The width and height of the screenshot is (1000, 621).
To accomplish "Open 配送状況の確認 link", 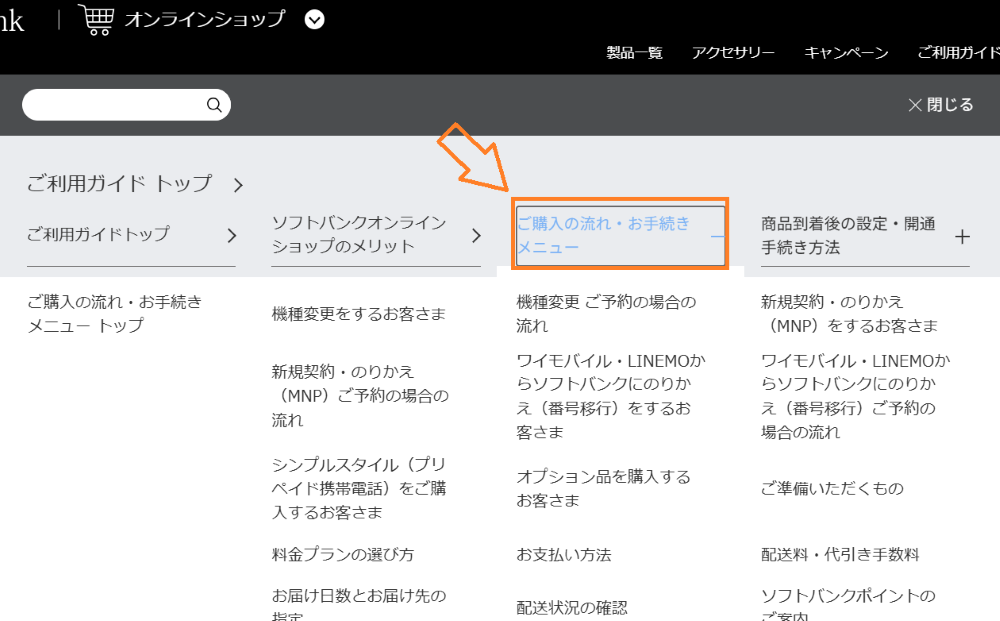I will point(572,608).
